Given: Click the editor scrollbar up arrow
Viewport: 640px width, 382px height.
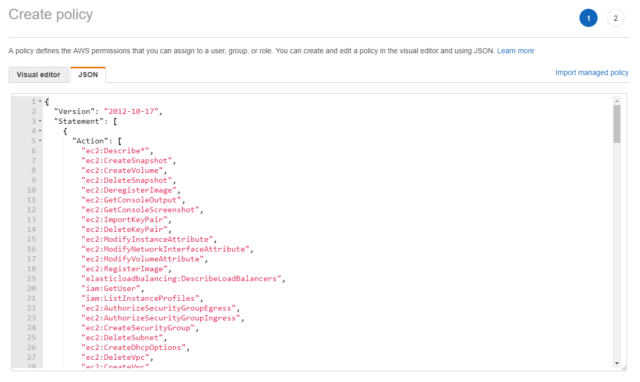Looking at the screenshot, I should click(617, 100).
